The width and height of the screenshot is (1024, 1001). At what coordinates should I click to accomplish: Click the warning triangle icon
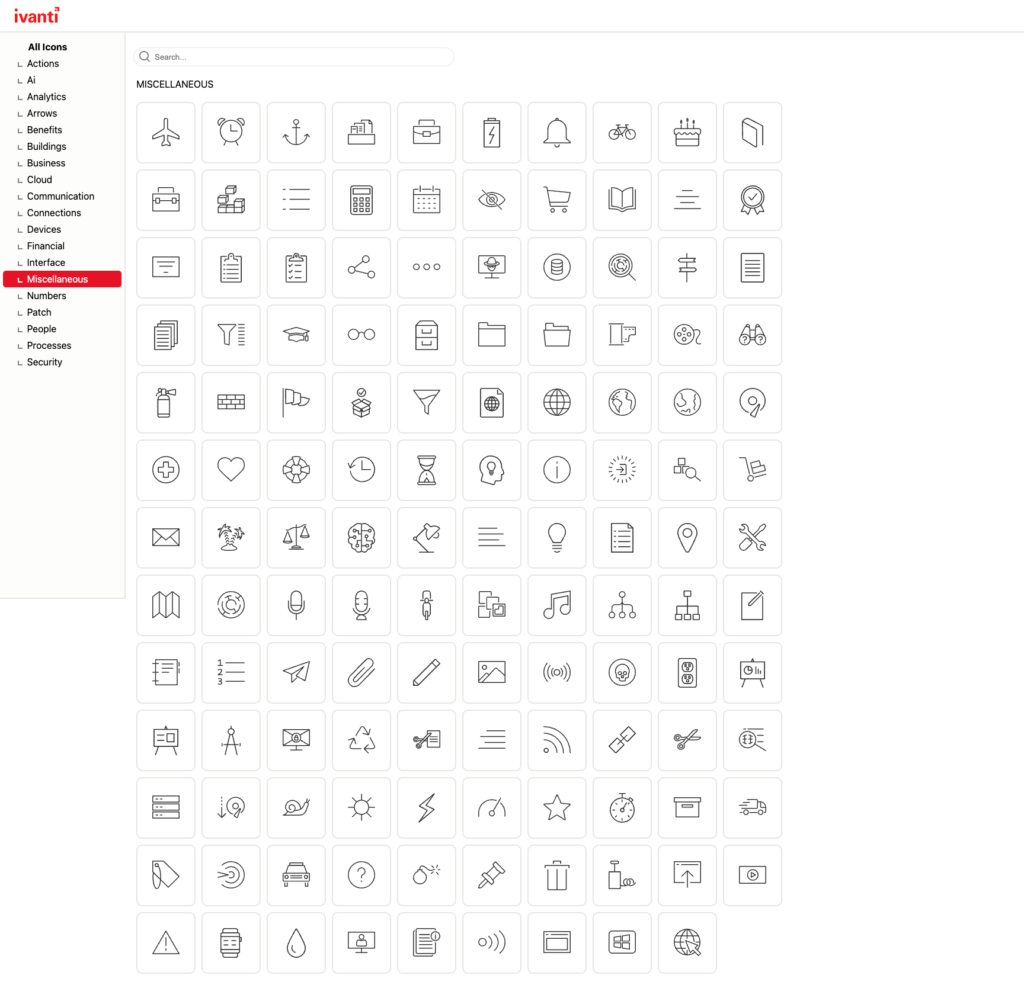click(165, 942)
